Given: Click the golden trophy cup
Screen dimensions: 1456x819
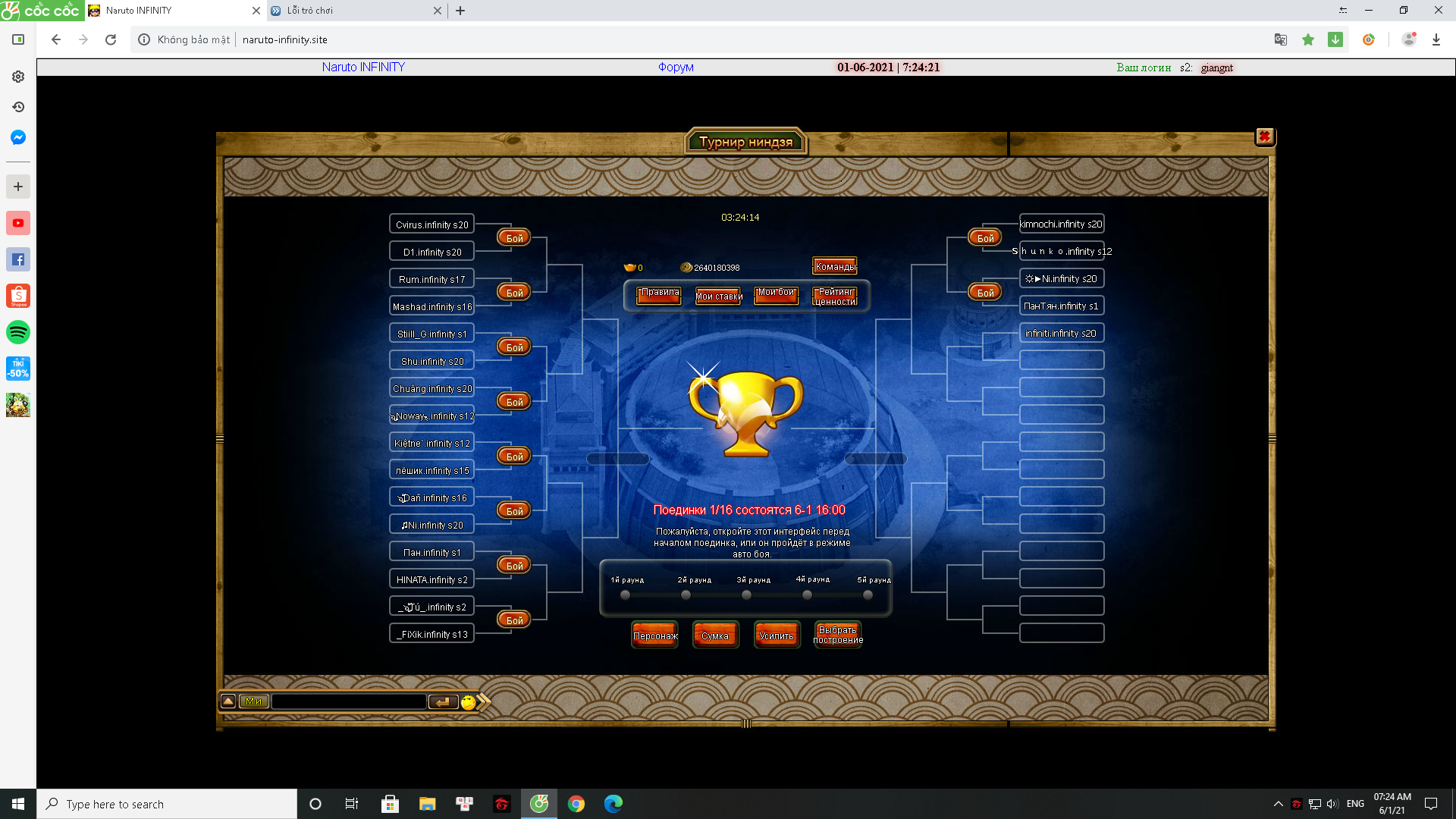Looking at the screenshot, I should coord(746,413).
